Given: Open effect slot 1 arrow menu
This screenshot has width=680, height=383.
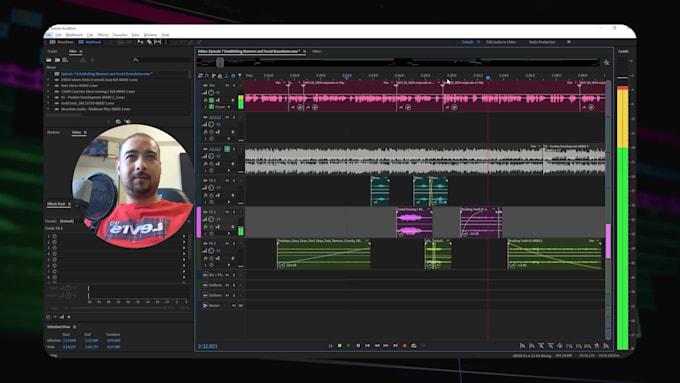Looking at the screenshot, I should [184, 236].
